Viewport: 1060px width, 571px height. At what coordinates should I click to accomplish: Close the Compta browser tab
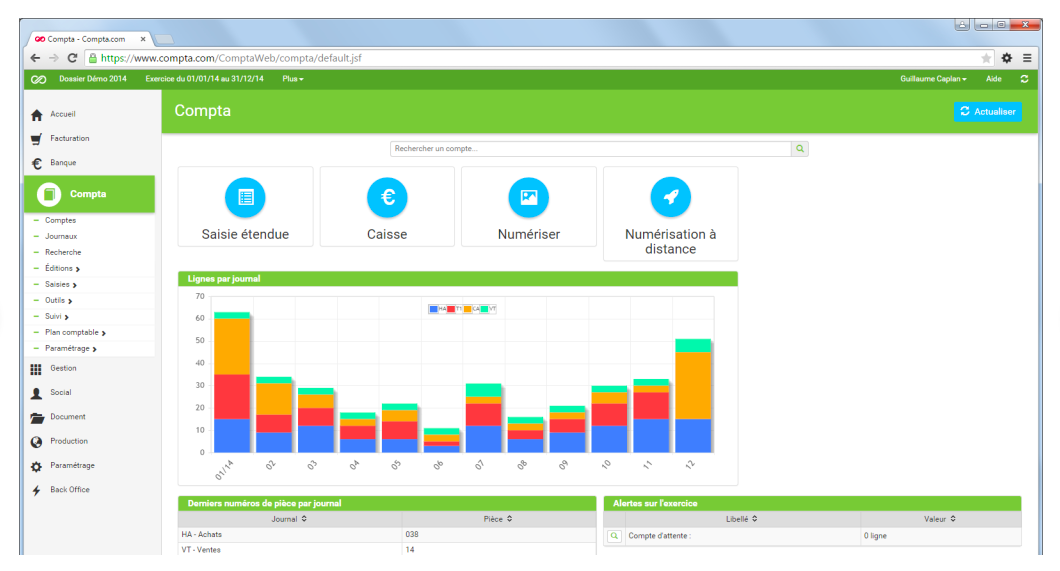point(143,39)
